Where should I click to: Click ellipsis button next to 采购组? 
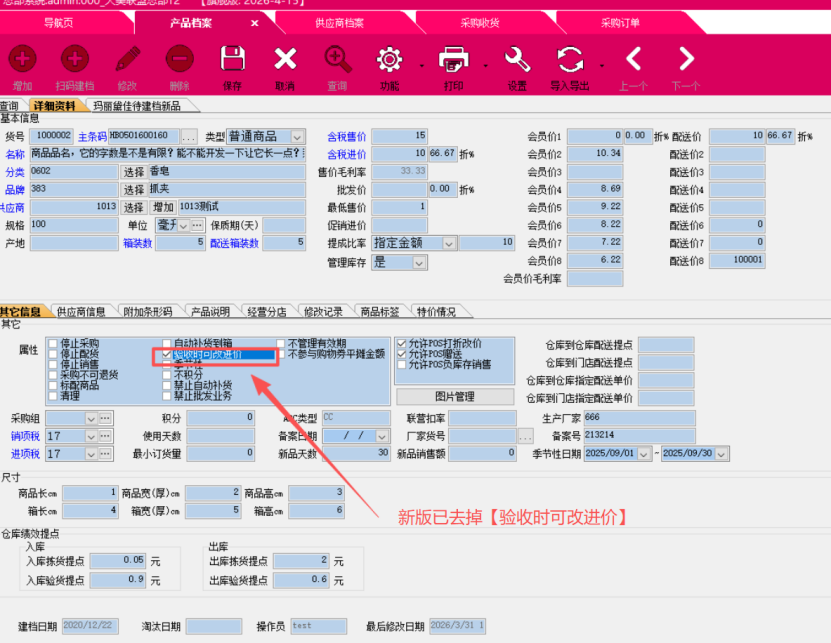[x=105, y=418]
